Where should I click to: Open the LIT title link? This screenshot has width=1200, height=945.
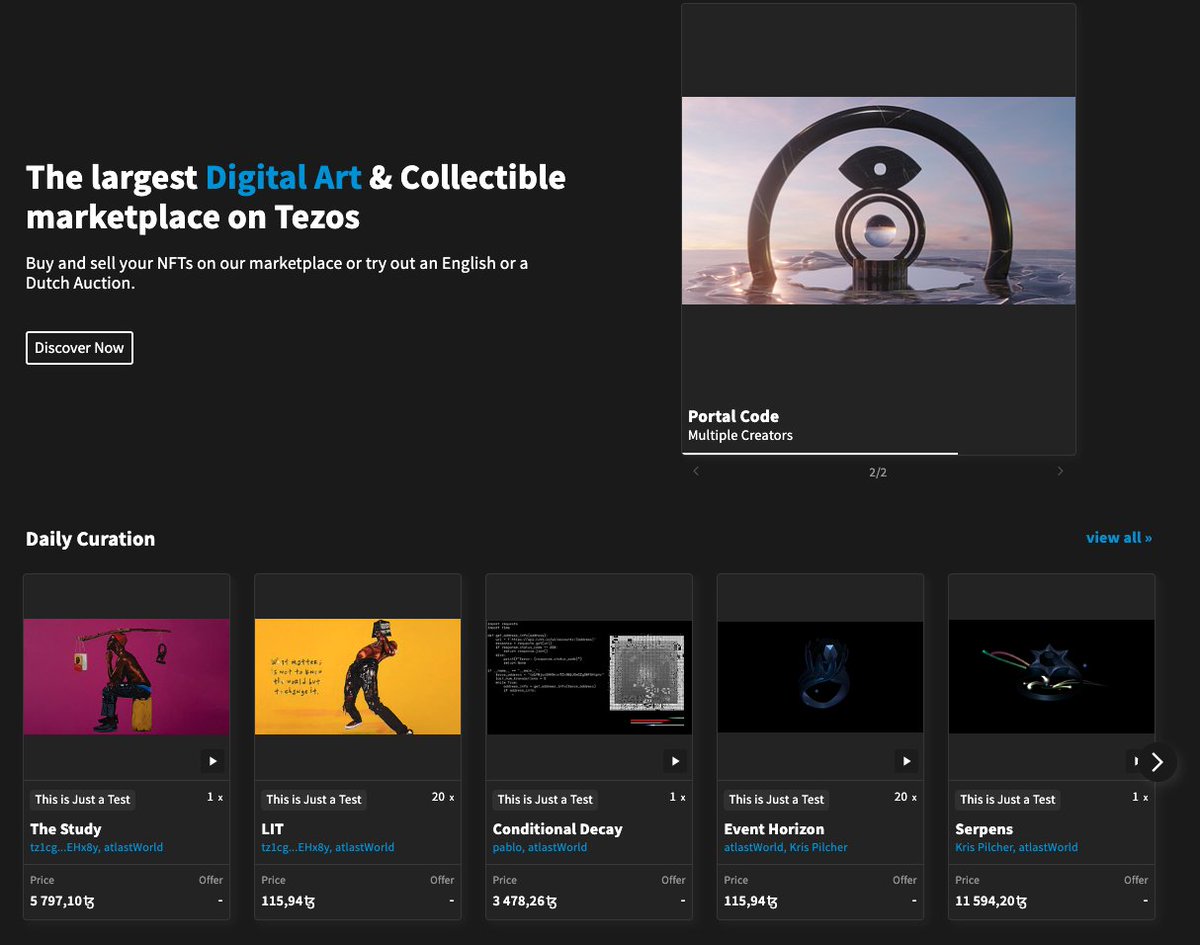[x=272, y=829]
